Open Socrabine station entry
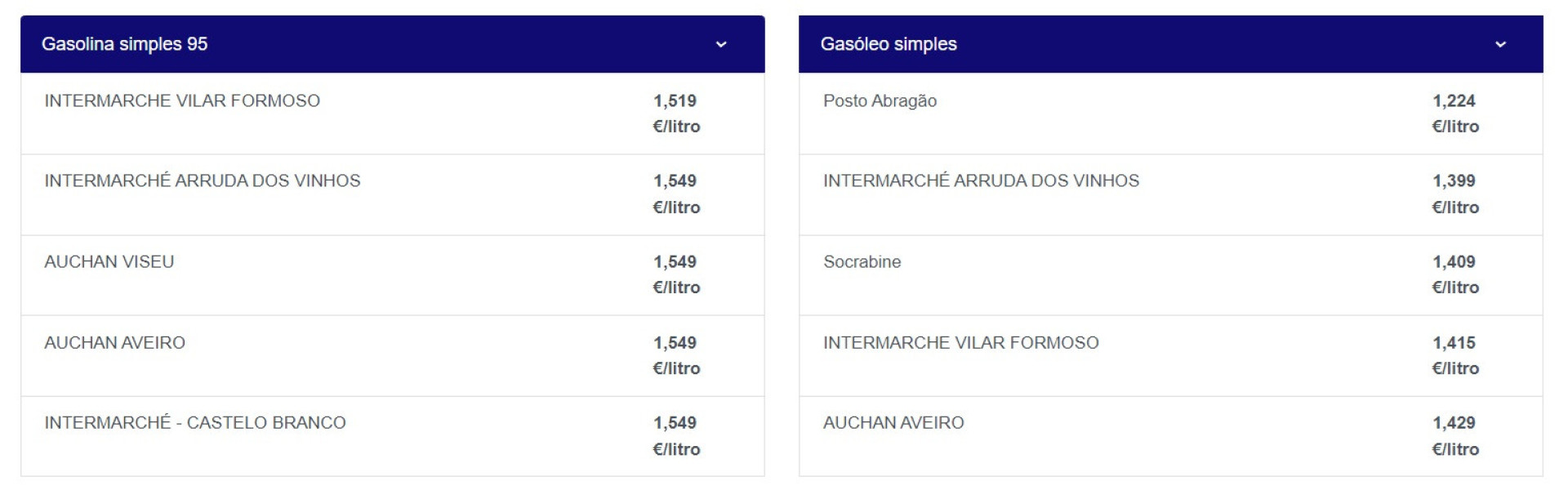The image size is (1568, 486). click(862, 261)
